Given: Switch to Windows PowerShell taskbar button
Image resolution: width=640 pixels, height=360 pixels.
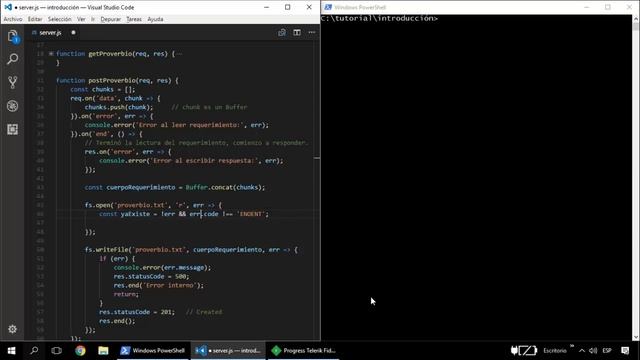Looking at the screenshot, I should [x=153, y=351].
